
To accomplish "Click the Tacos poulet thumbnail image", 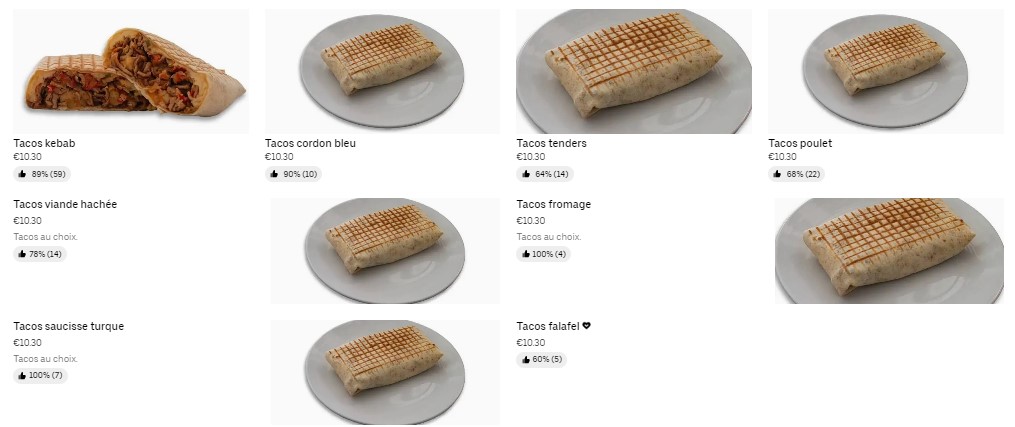I will coord(885,72).
